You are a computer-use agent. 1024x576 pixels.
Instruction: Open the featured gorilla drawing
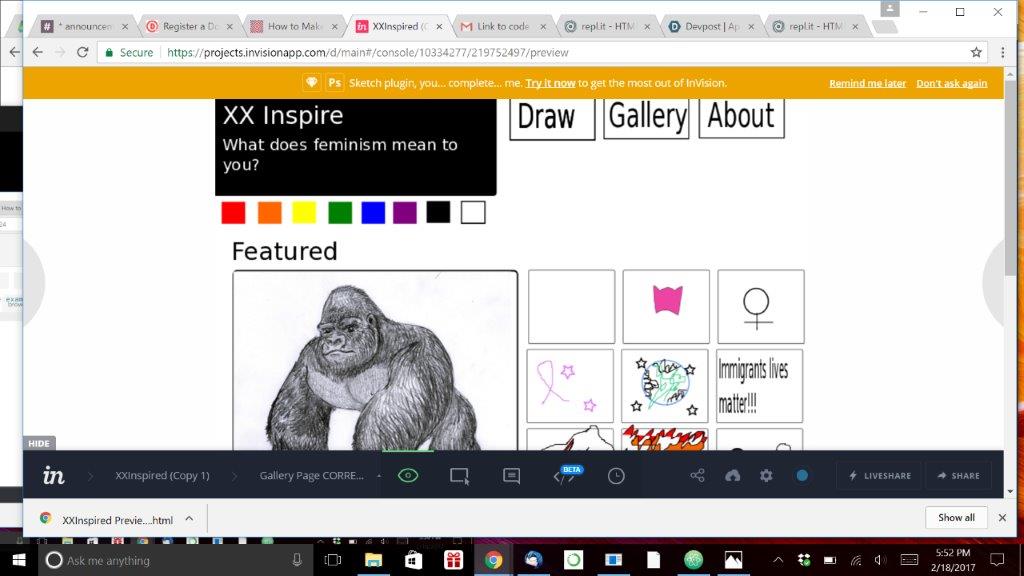(x=375, y=360)
